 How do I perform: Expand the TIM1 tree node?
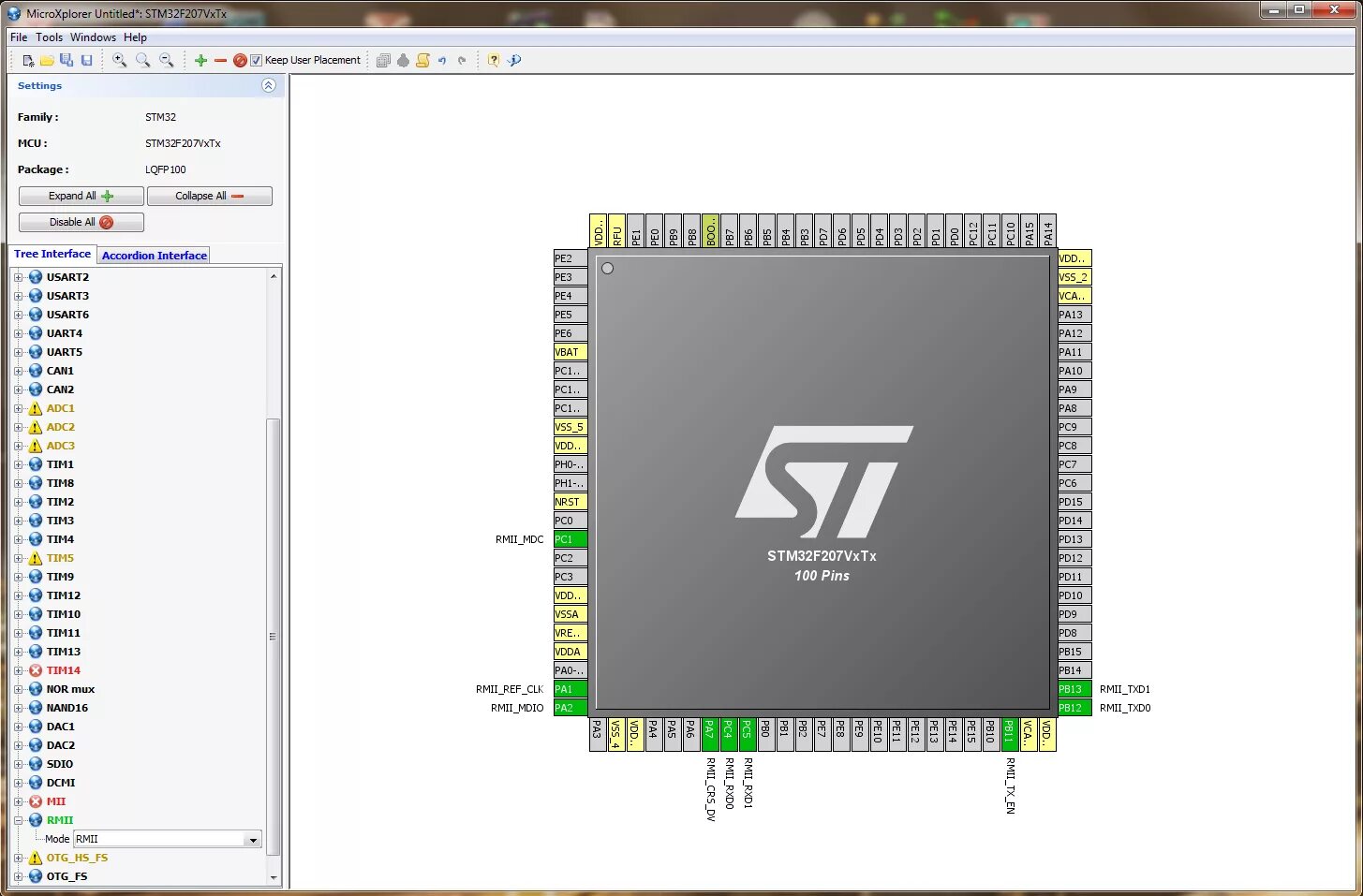click(18, 464)
